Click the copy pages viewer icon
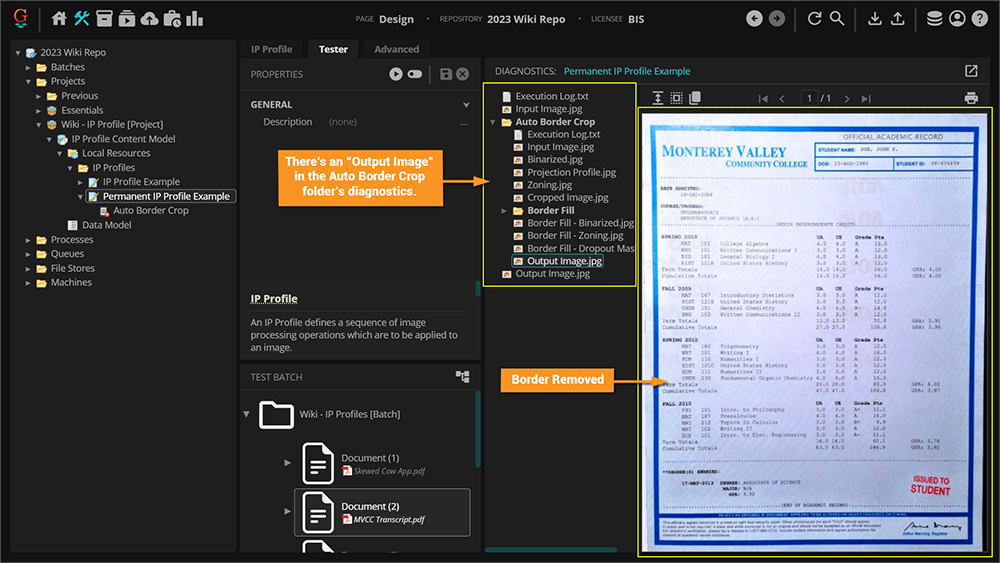The height and width of the screenshot is (563, 1000). click(x=695, y=98)
